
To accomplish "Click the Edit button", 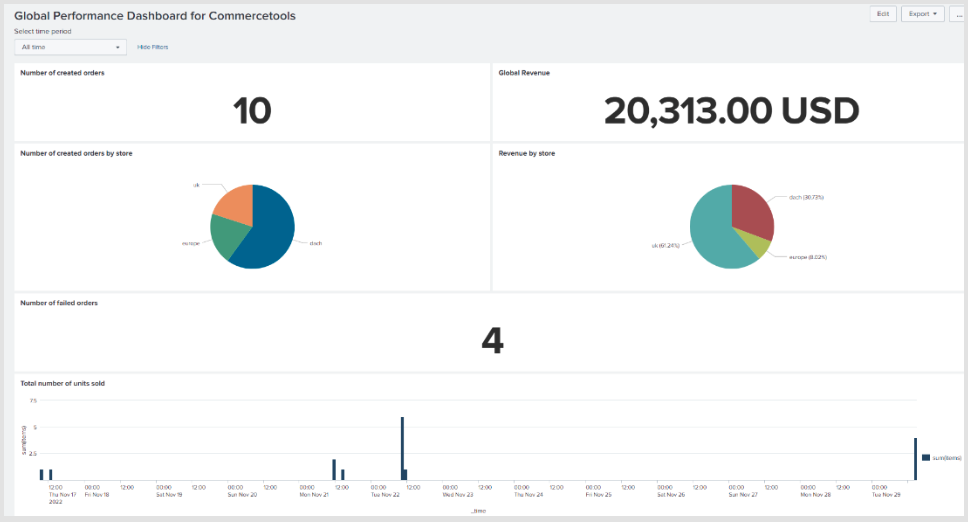I will click(x=883, y=14).
